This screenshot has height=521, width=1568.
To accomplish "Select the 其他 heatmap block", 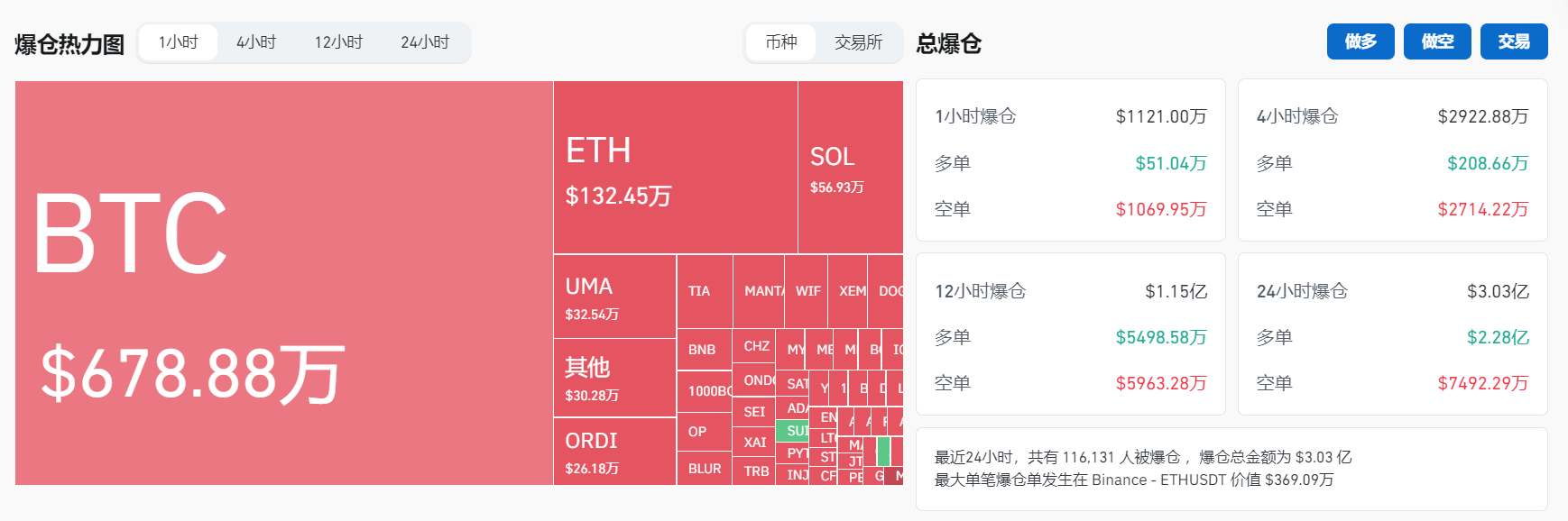I will [x=614, y=378].
